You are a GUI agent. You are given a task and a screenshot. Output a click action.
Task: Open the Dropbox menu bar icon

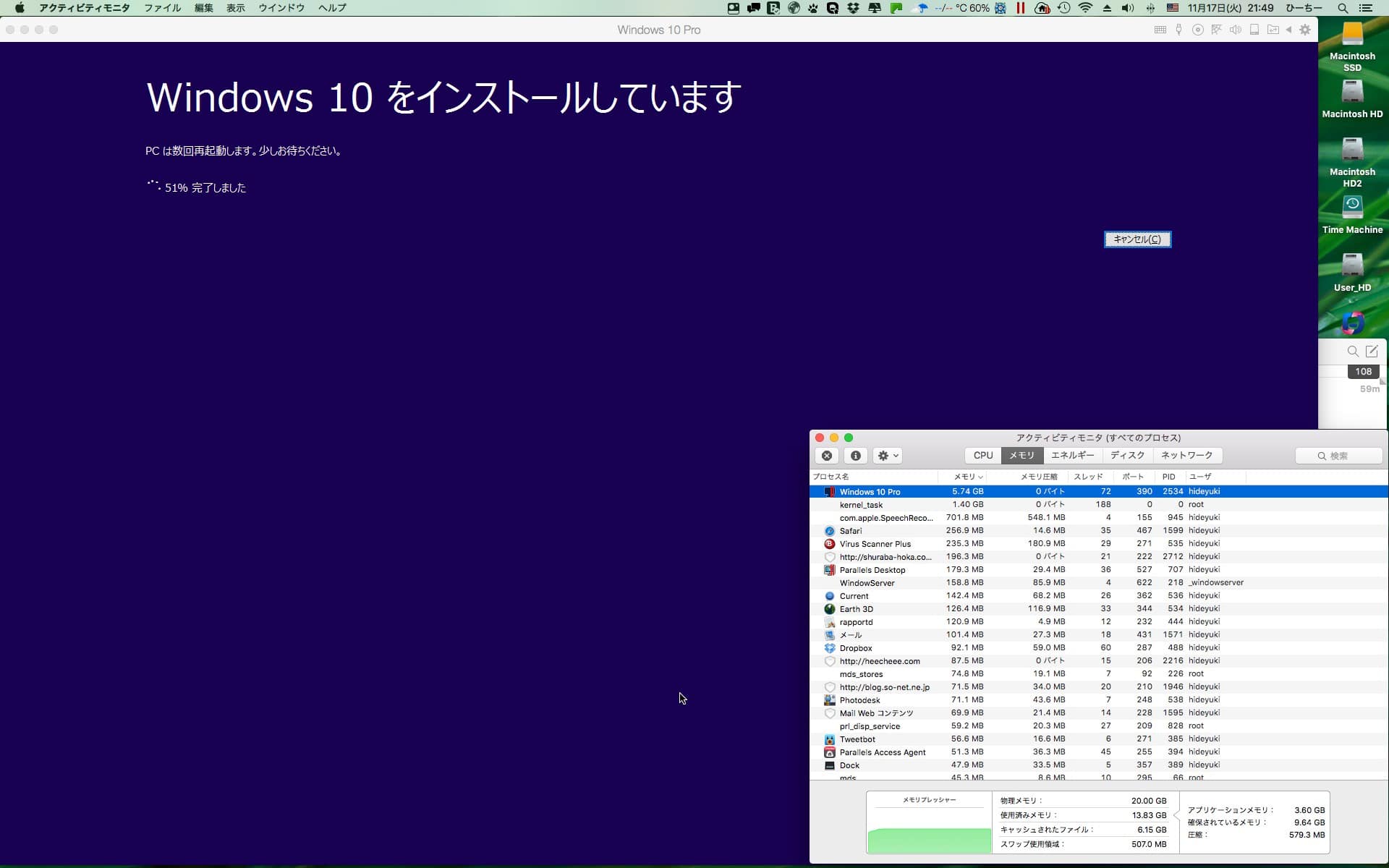[x=853, y=8]
